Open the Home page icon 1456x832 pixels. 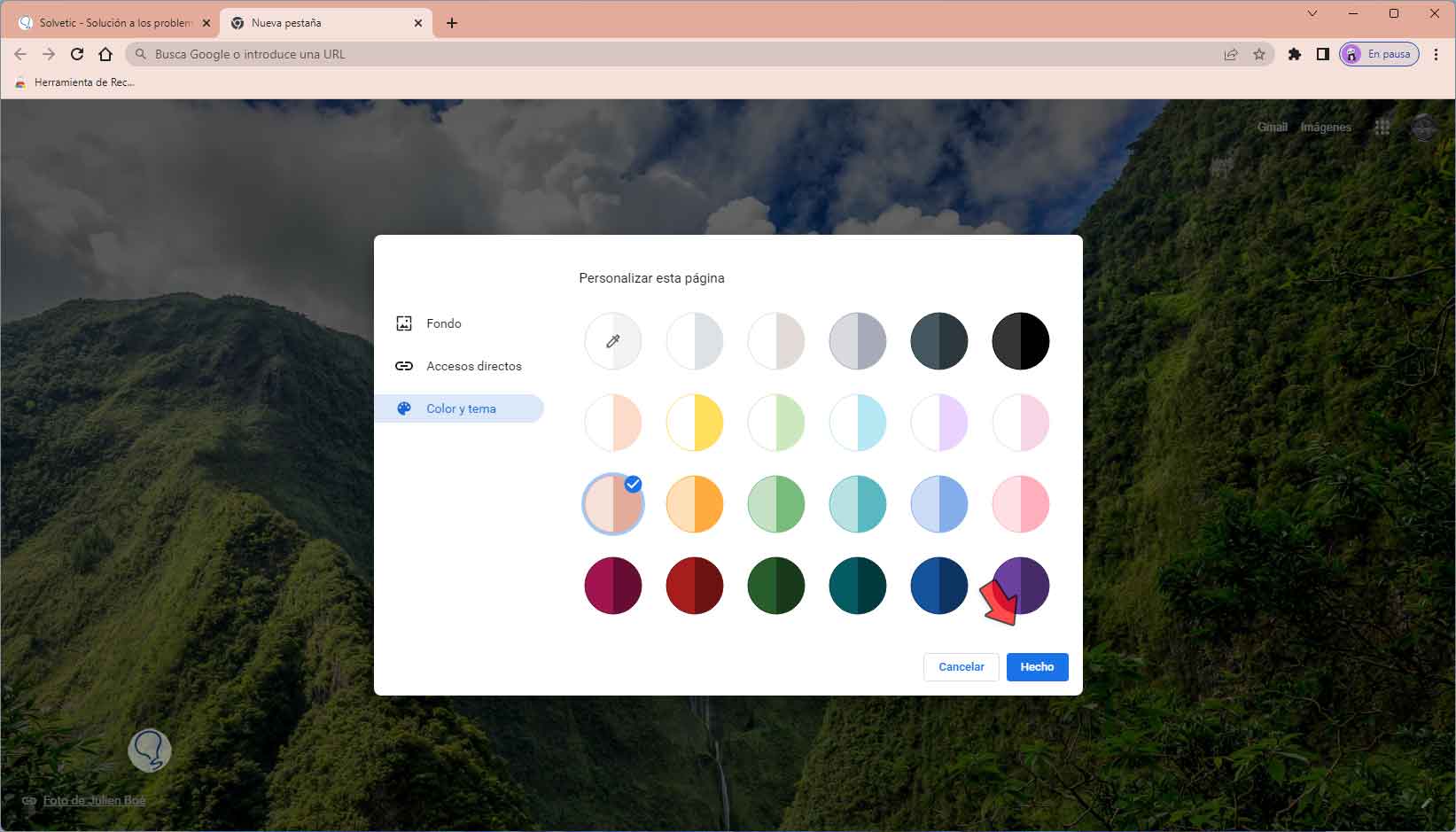(105, 54)
